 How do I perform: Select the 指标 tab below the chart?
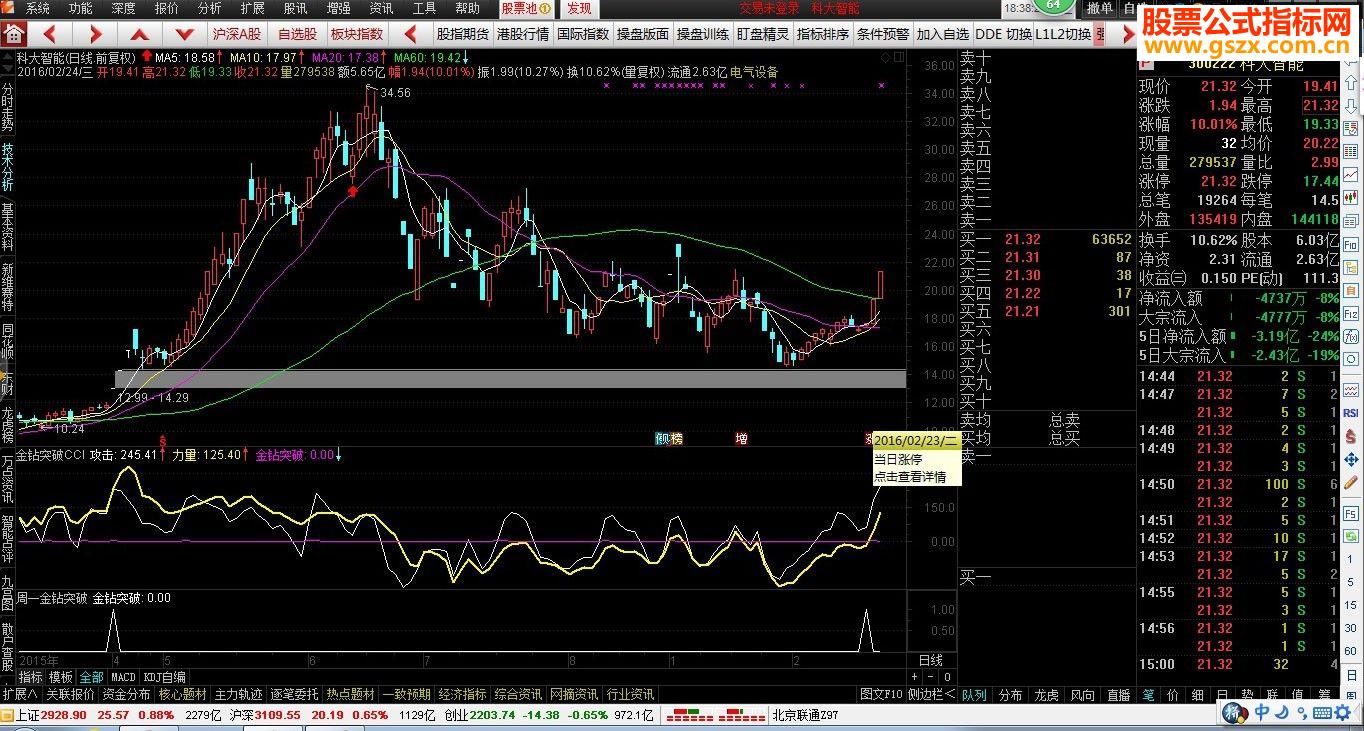click(30, 677)
